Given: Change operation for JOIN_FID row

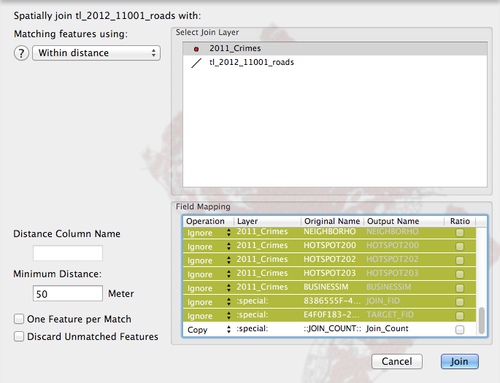Looking at the screenshot, I should coord(209,302).
